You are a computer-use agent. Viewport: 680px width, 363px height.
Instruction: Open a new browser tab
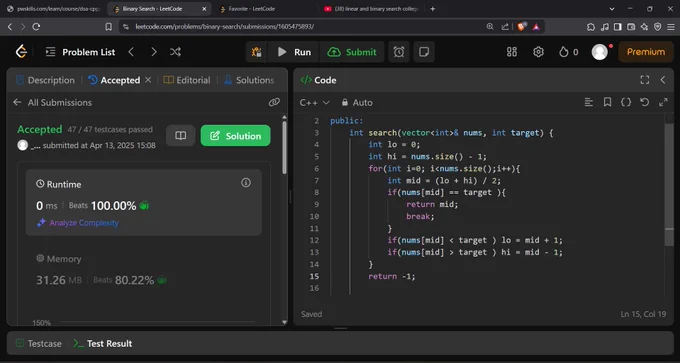(432, 9)
